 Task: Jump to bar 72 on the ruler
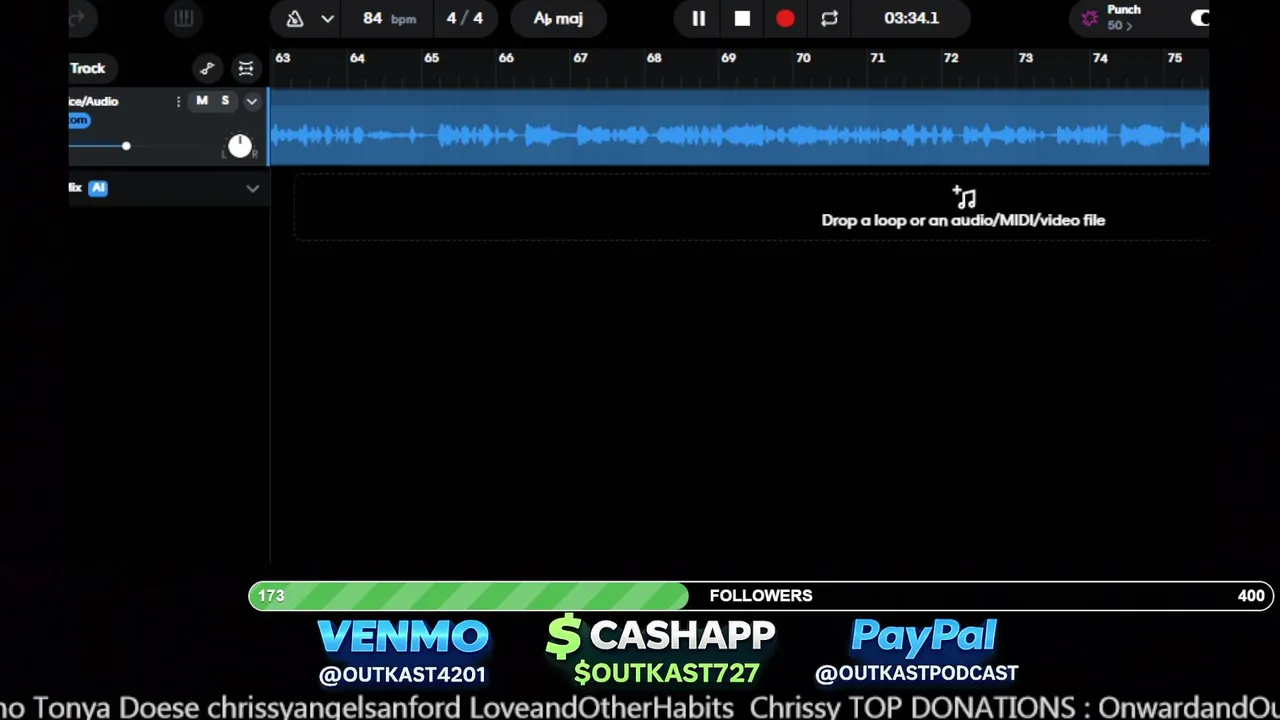(951, 58)
